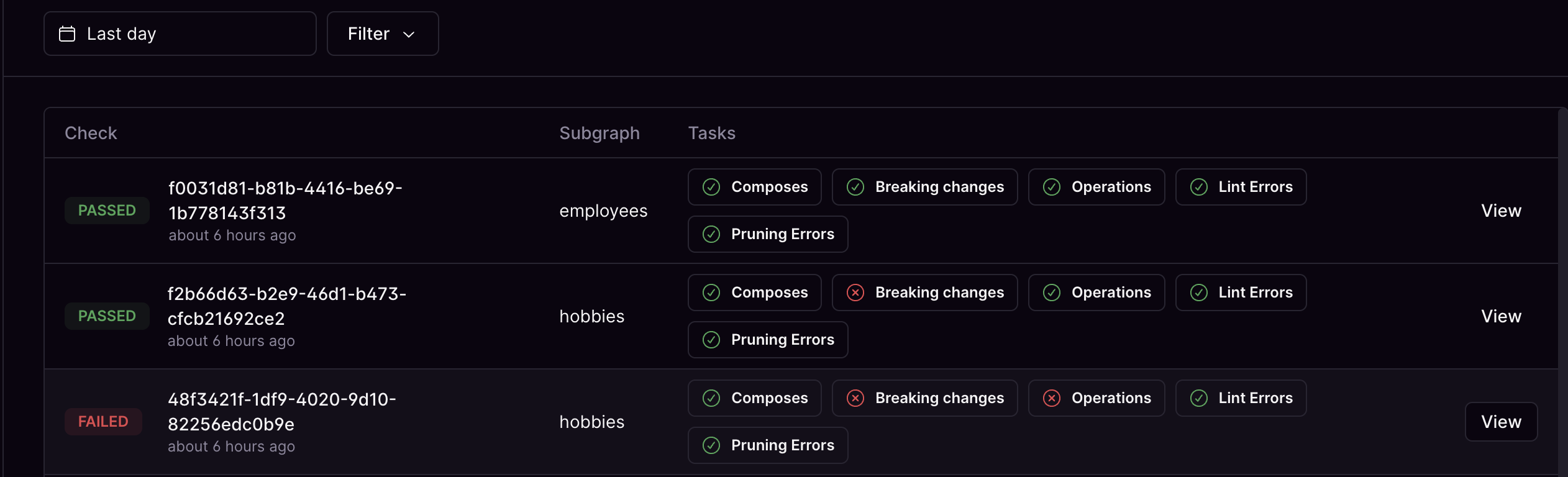Click the green checkmark on Composes for employees check

711,187
